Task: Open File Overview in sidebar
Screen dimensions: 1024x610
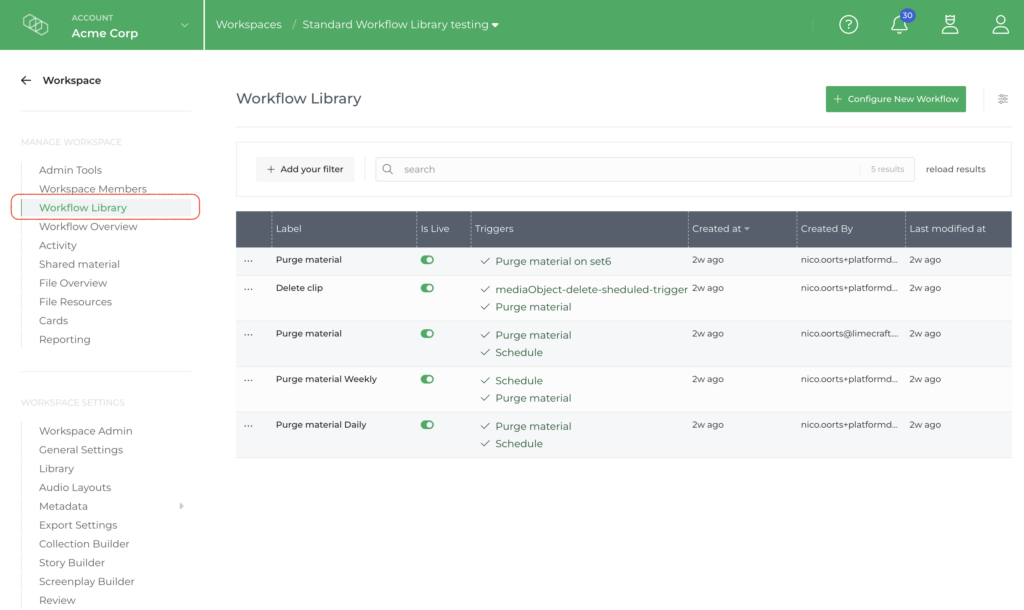Action: [72, 283]
